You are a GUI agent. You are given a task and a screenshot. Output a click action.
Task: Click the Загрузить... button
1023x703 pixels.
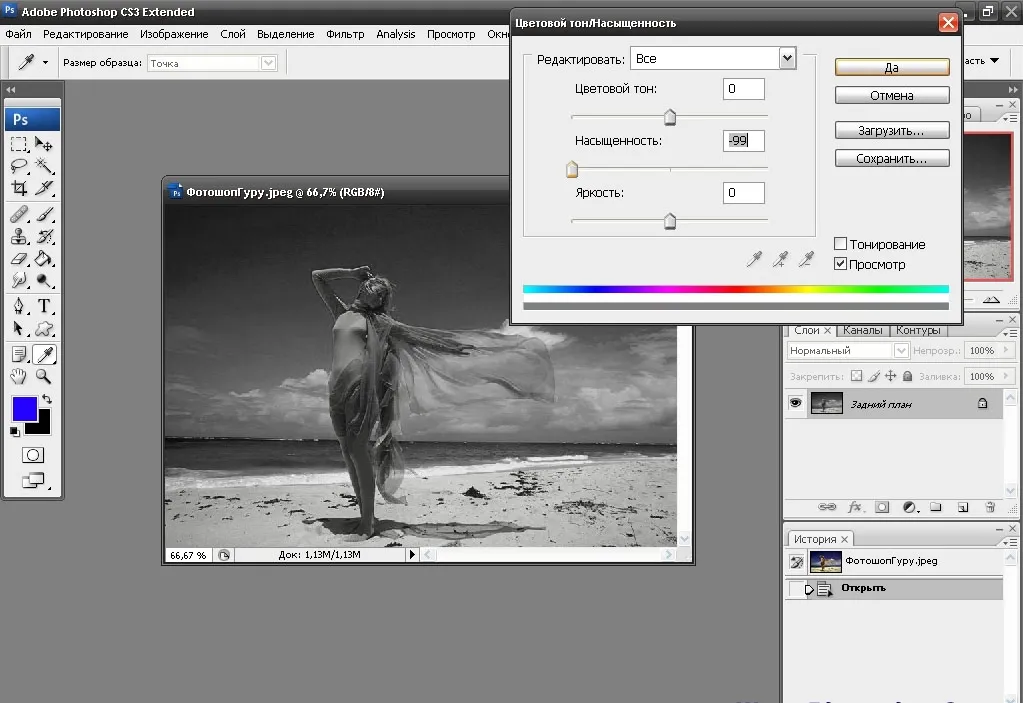pos(892,130)
